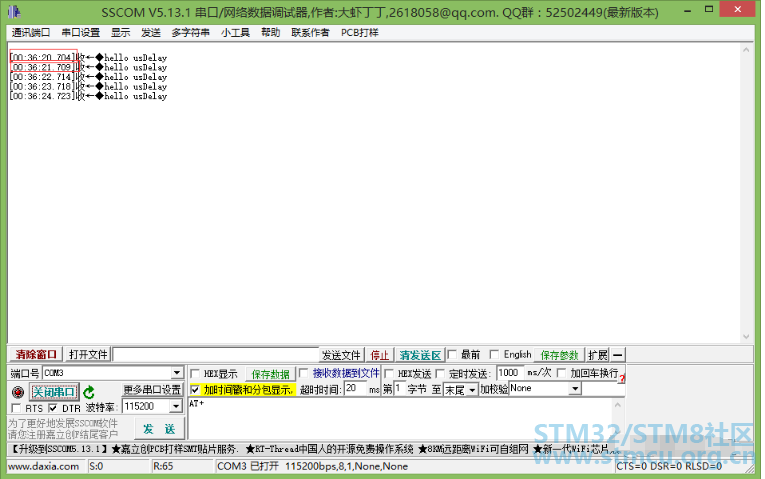This screenshot has height=479, width=765.
Task: Click the red record indicator icon
Action: pos(18,392)
